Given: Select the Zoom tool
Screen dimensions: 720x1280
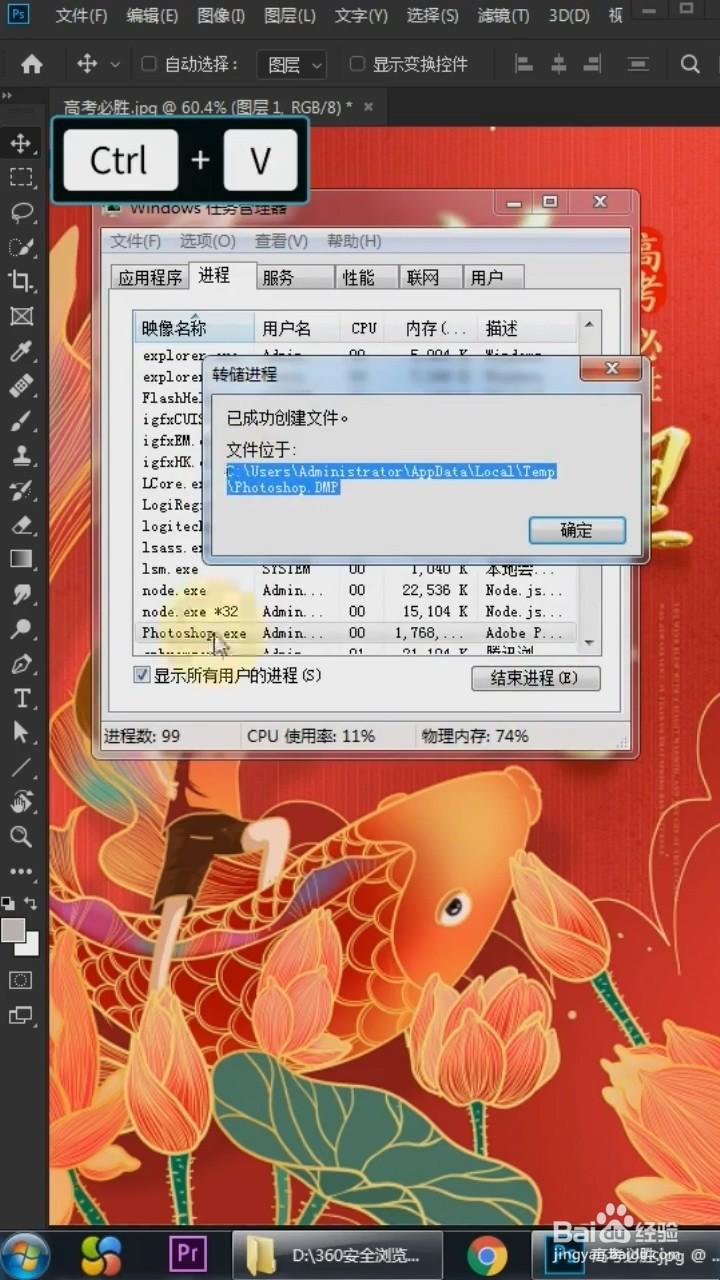Looking at the screenshot, I should coord(21,837).
